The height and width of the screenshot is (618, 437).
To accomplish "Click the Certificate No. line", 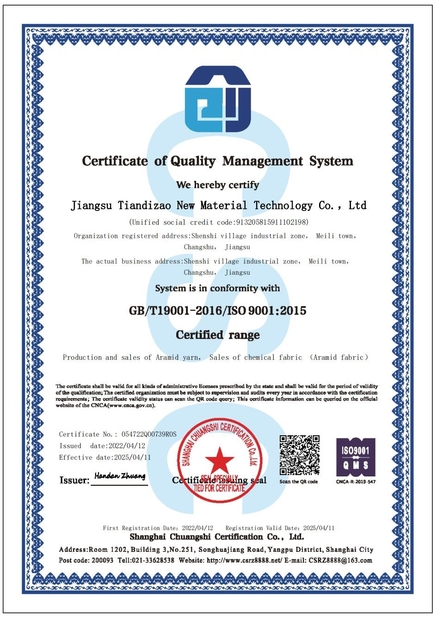I will (117, 434).
